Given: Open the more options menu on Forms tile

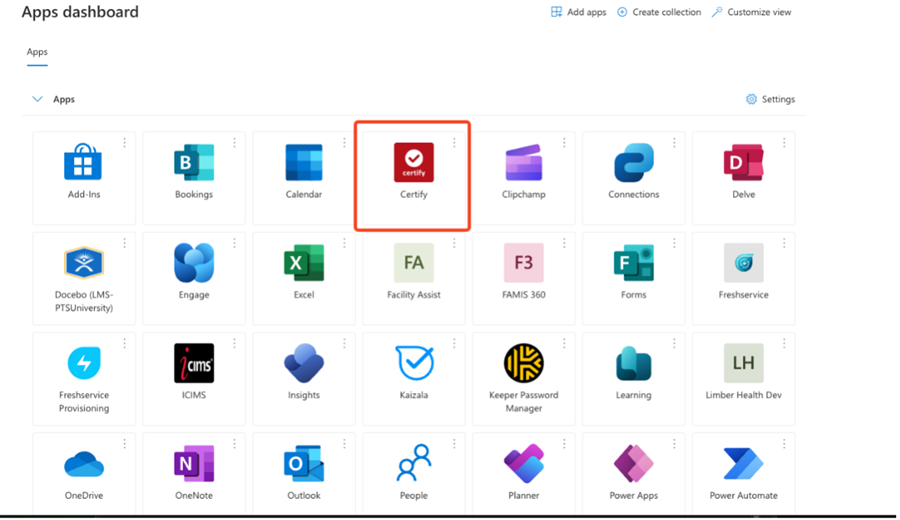Looking at the screenshot, I should pos(674,243).
